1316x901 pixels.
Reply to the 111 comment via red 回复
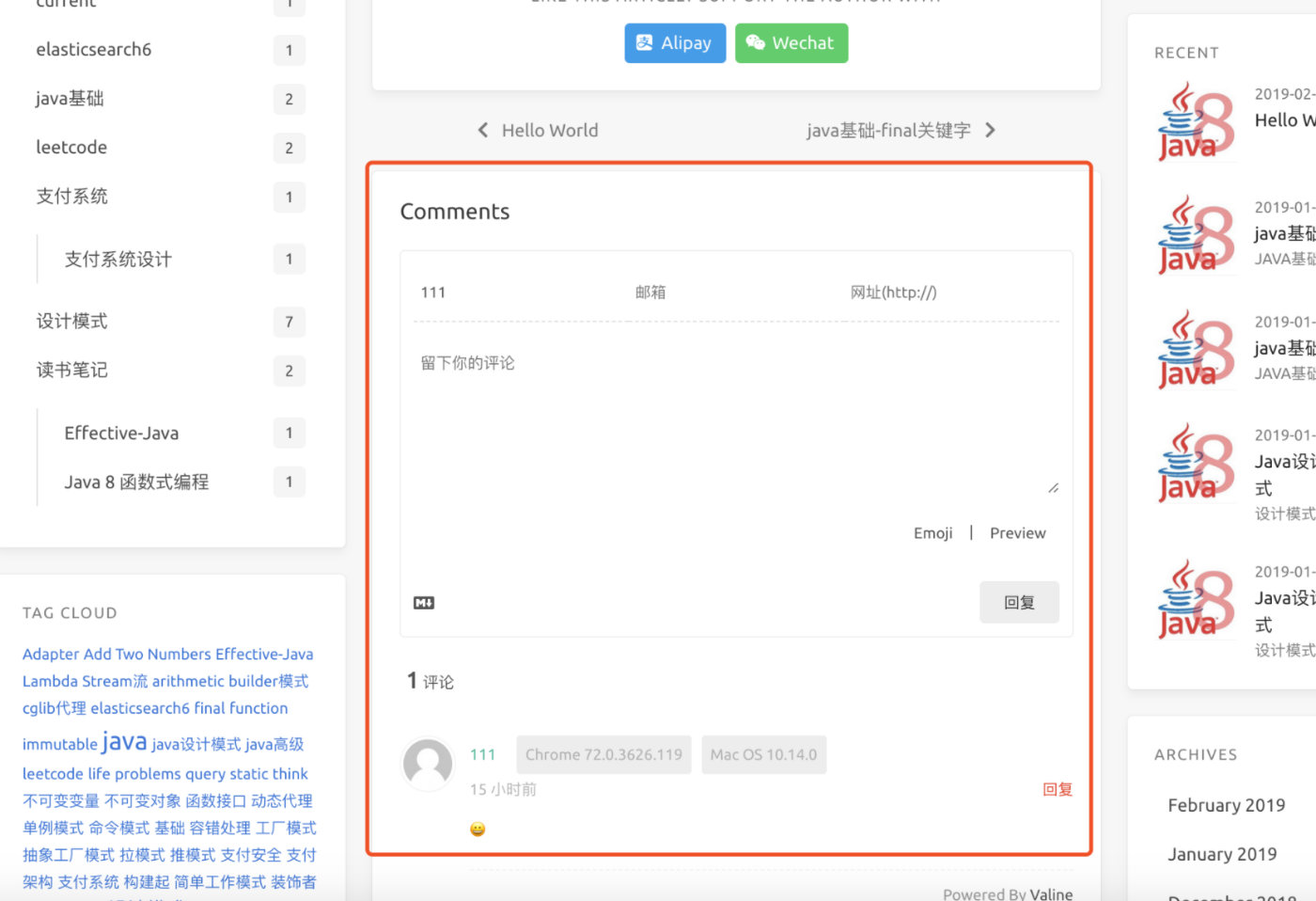[1057, 789]
